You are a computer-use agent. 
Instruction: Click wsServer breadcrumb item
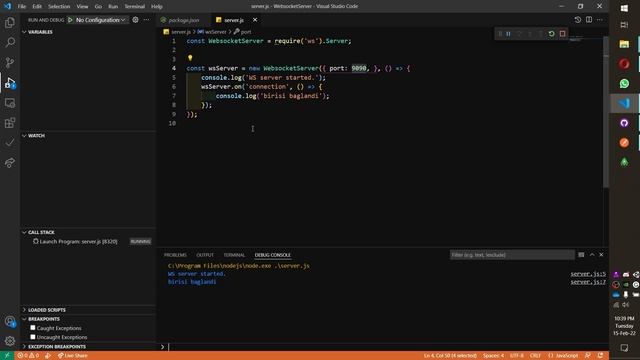(212, 32)
